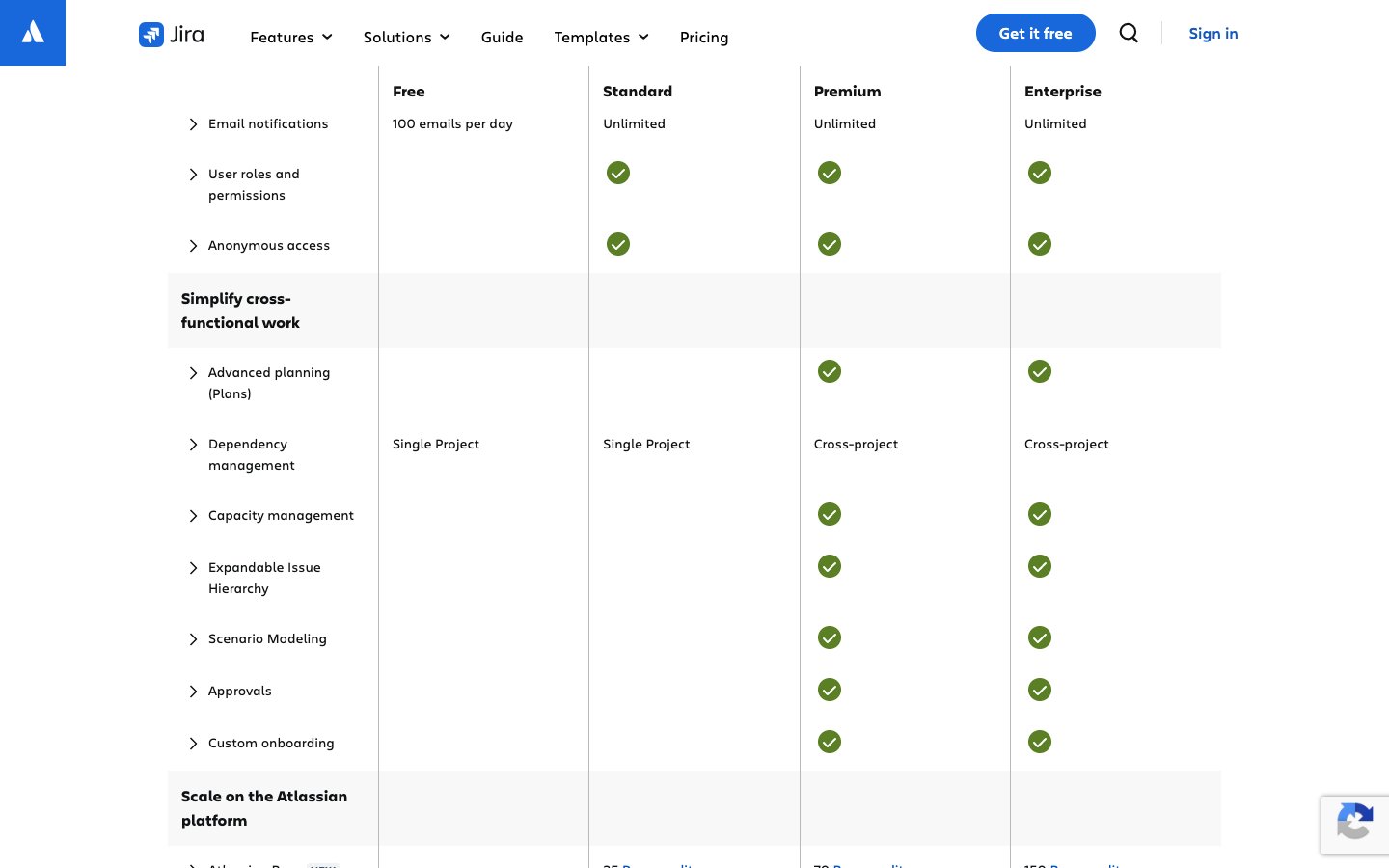This screenshot has width=1389, height=868.
Task: Click Standard checkmark for User roles and permissions
Action: [618, 174]
